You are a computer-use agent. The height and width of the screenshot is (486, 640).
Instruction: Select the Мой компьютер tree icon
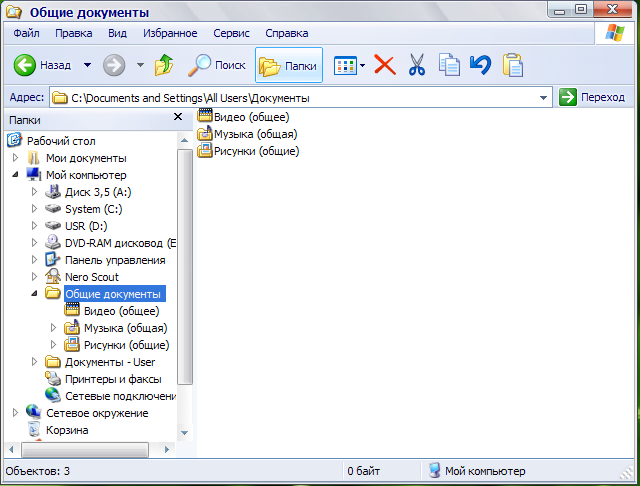pyautogui.click(x=34, y=174)
